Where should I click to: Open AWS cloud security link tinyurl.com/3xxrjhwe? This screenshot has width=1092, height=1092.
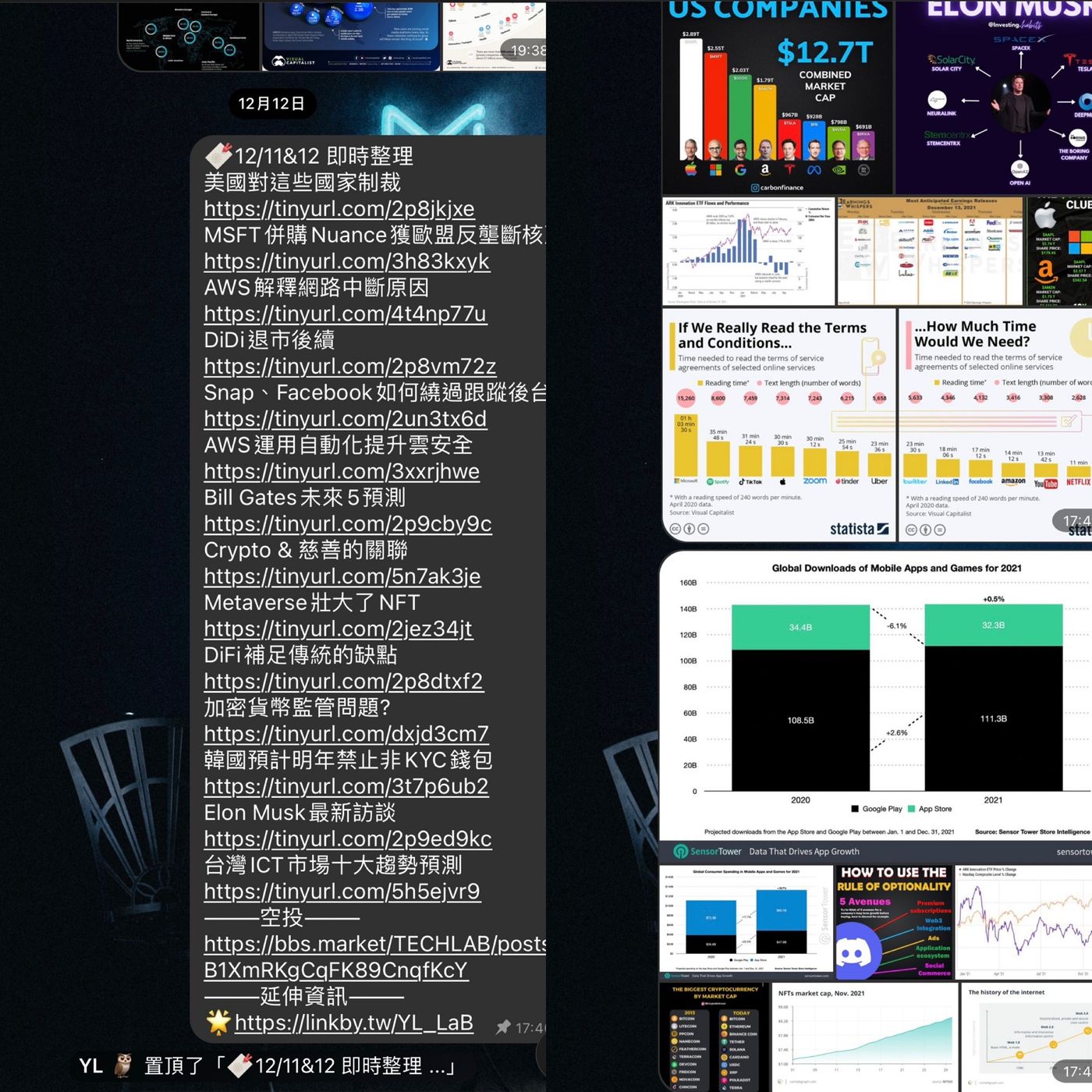pyautogui.click(x=341, y=471)
